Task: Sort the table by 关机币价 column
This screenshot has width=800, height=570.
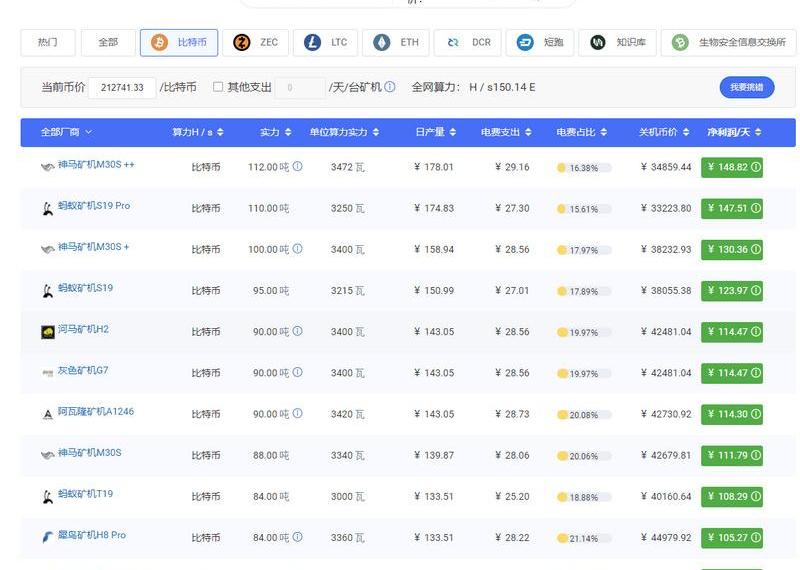Action: [662, 132]
